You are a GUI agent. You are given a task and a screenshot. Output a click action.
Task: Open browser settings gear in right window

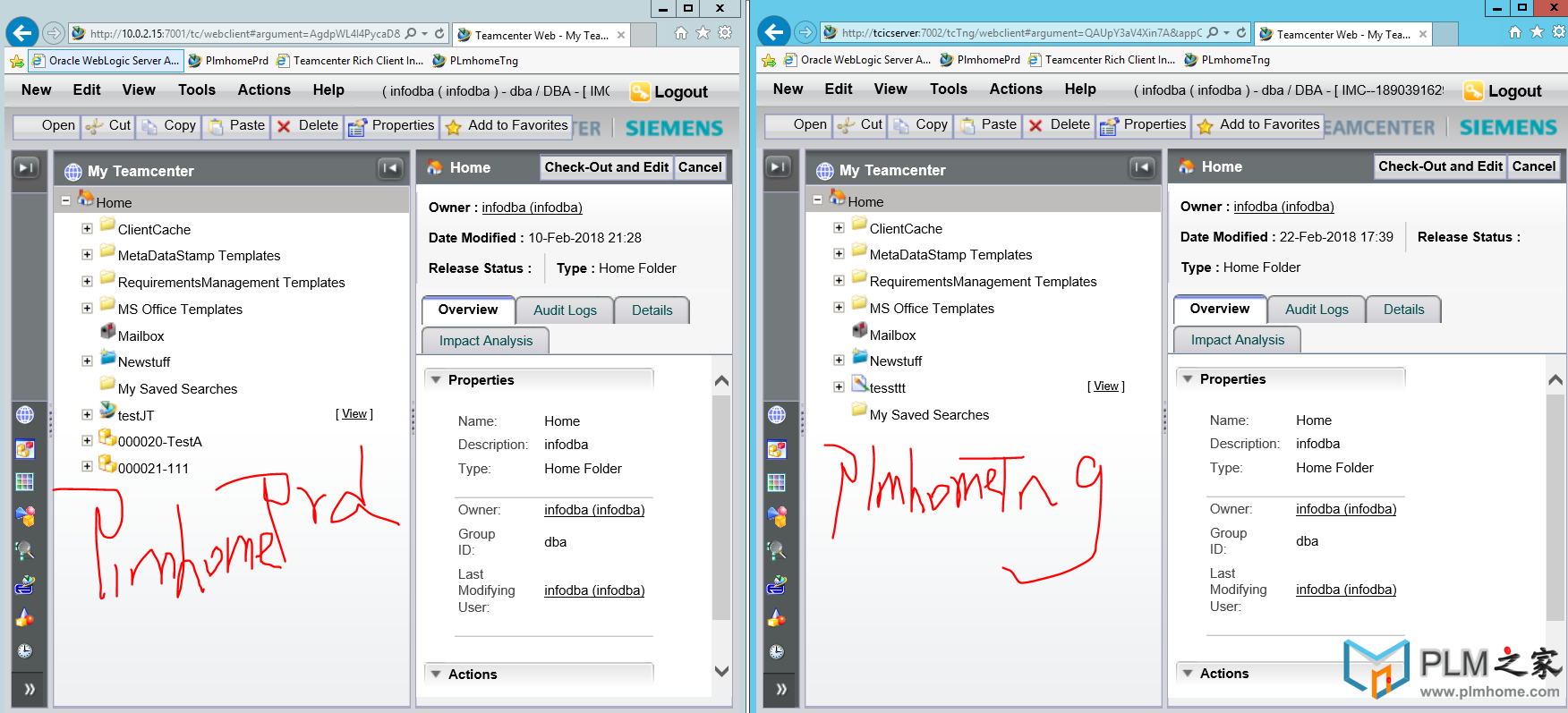pyautogui.click(x=1558, y=32)
